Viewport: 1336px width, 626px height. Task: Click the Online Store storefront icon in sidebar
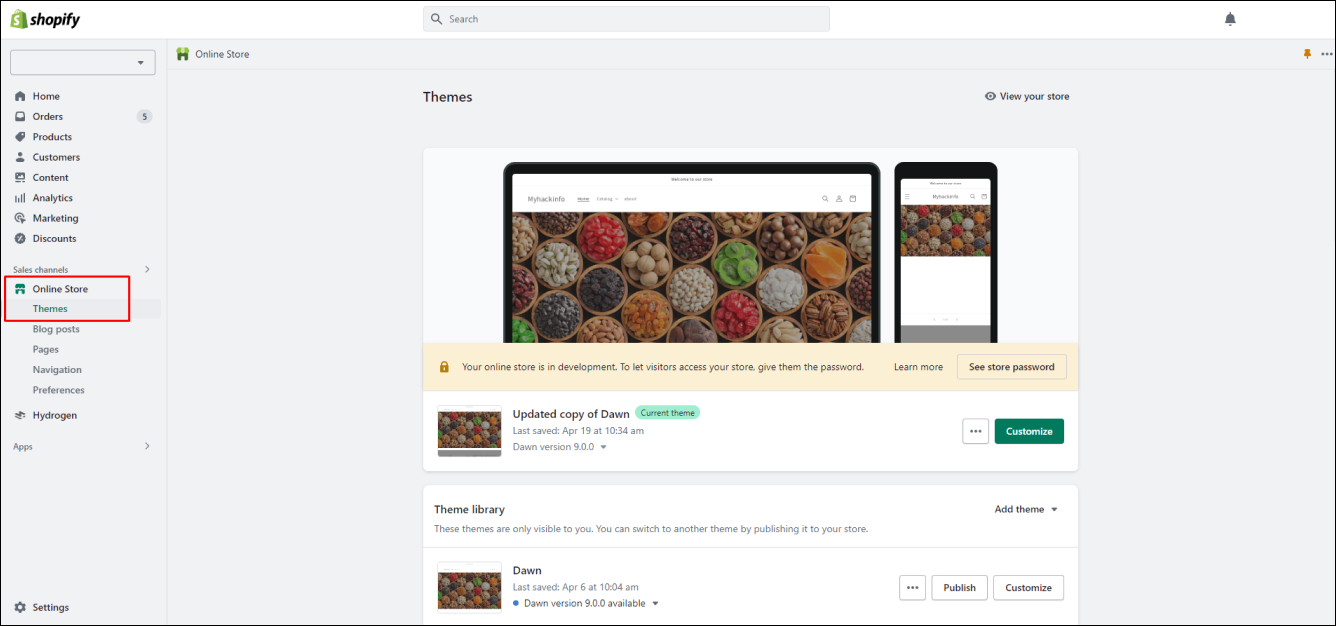[20, 289]
